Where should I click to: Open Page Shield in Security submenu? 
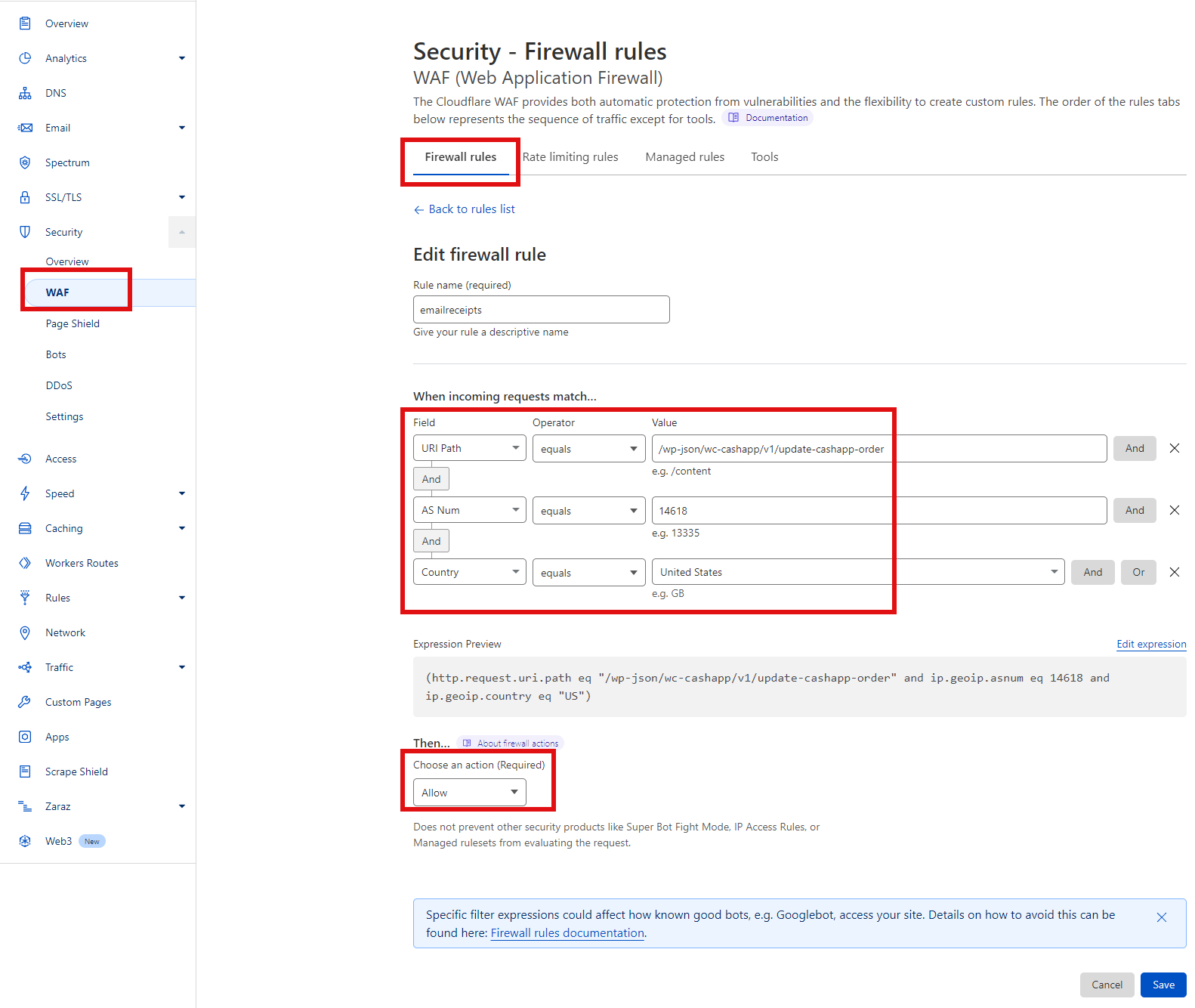tap(73, 323)
